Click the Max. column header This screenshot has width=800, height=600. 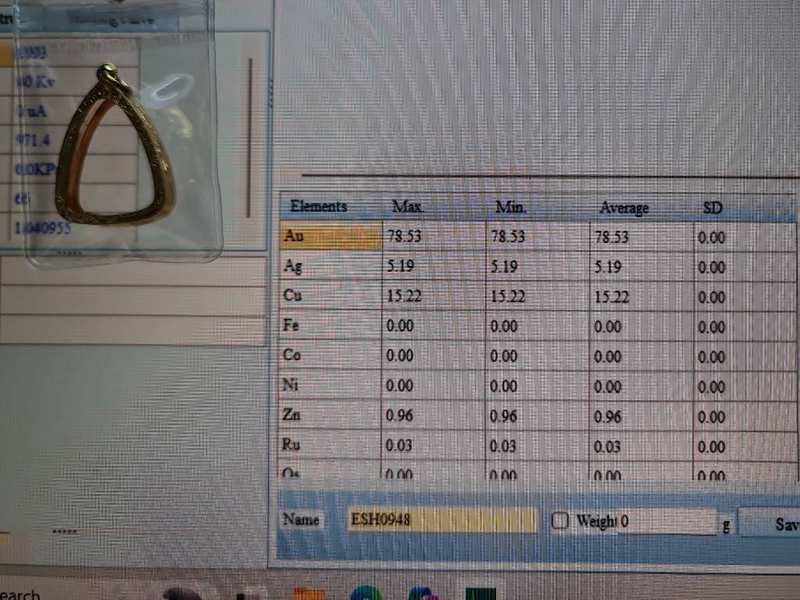pyautogui.click(x=408, y=207)
